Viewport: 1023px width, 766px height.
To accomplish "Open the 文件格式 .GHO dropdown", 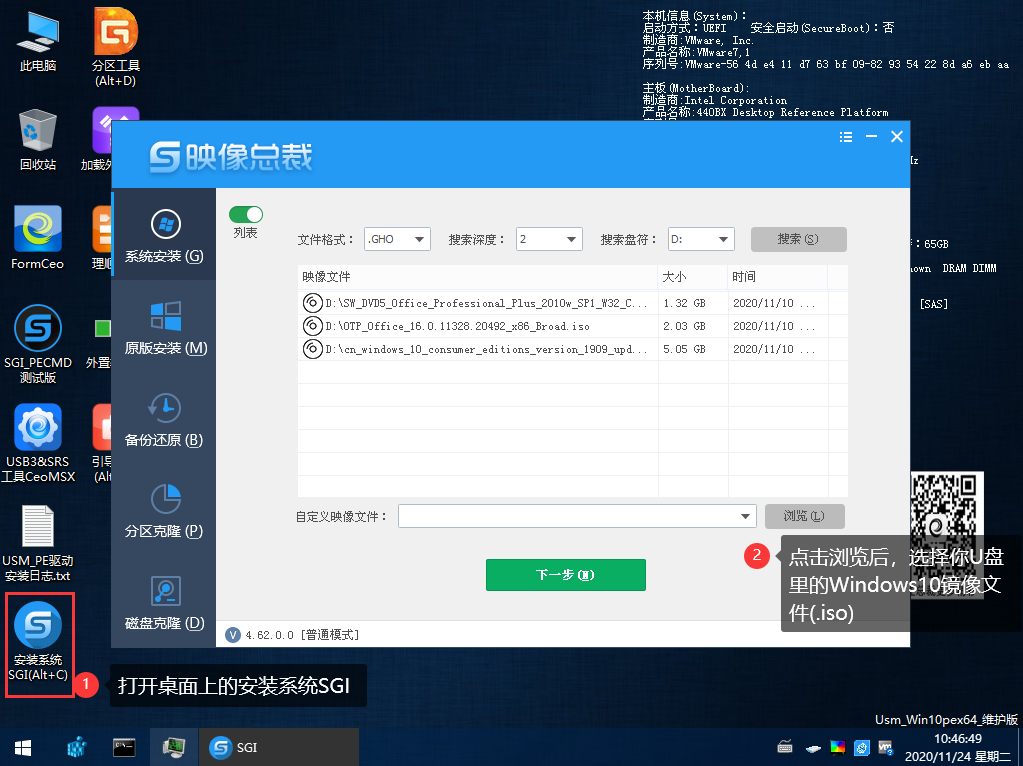I will (397, 239).
